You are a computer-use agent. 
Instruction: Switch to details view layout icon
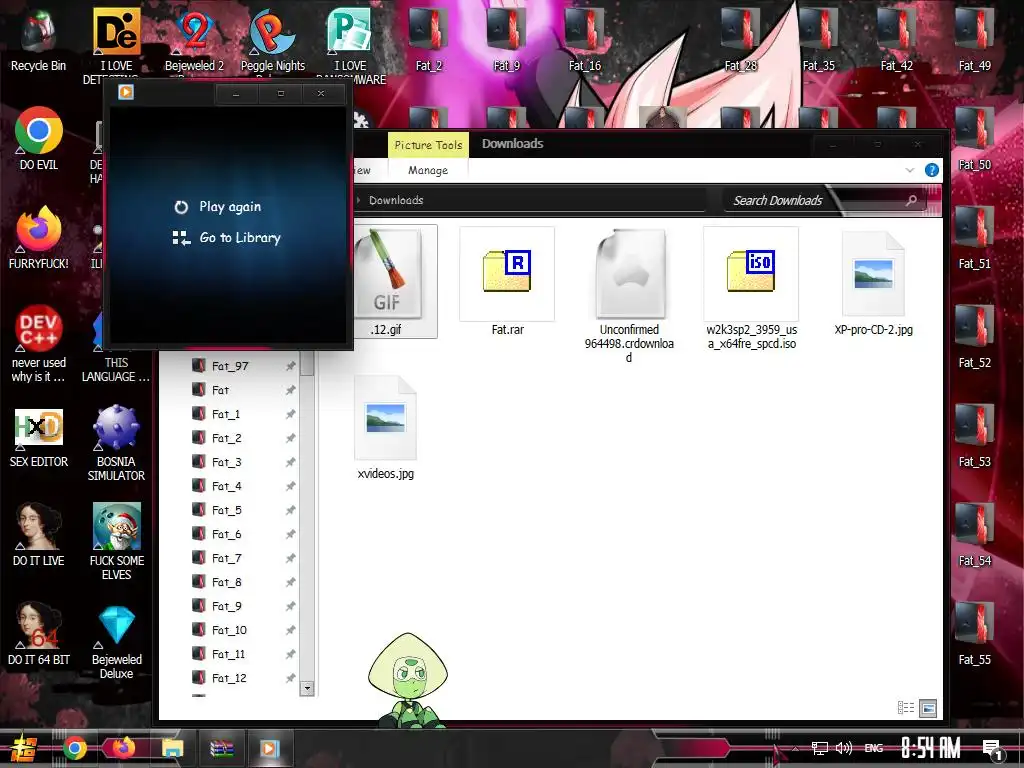tap(906, 708)
